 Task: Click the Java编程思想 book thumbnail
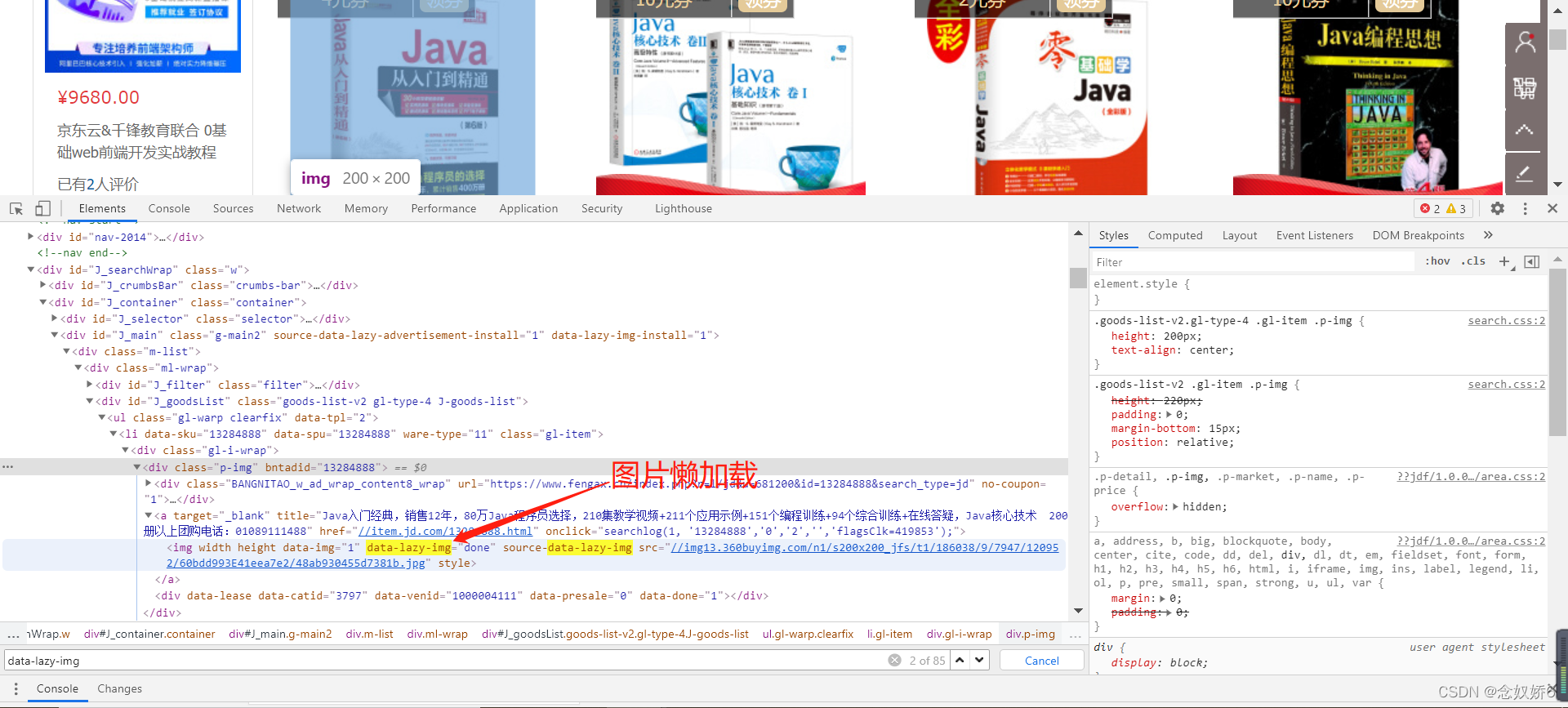(1368, 97)
